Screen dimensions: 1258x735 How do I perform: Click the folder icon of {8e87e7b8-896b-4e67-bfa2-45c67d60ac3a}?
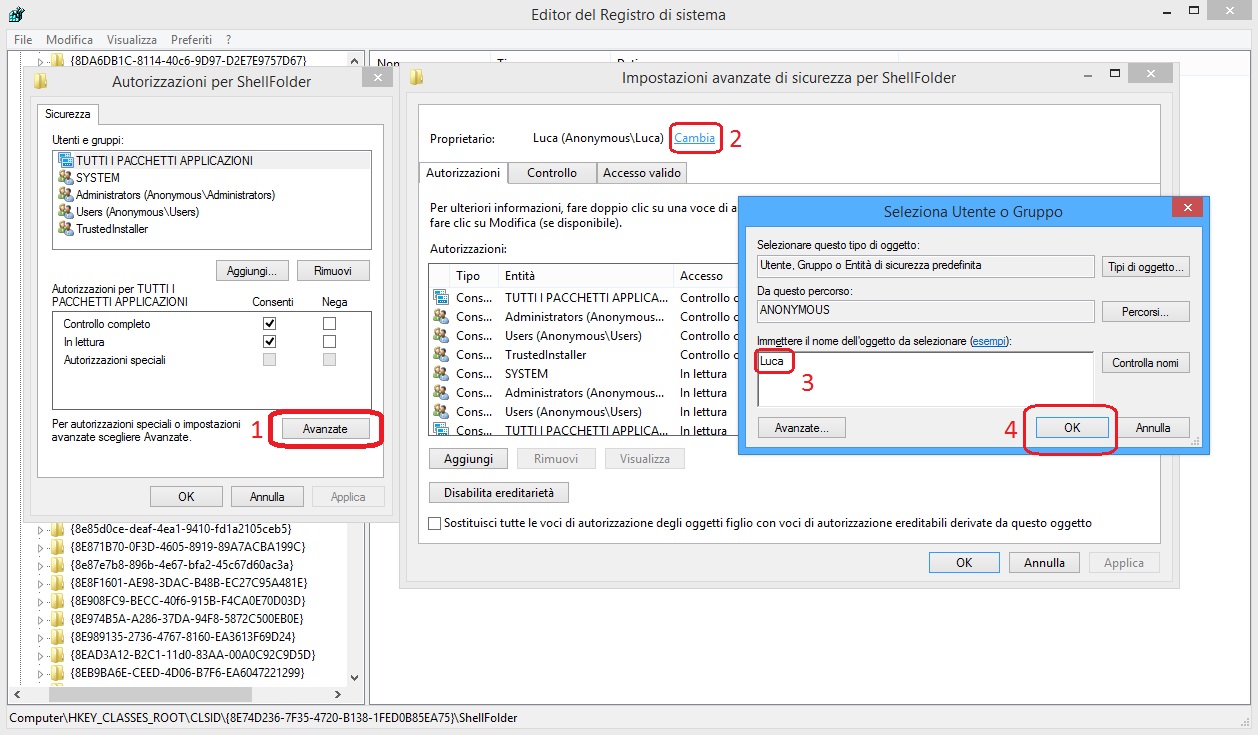58,564
